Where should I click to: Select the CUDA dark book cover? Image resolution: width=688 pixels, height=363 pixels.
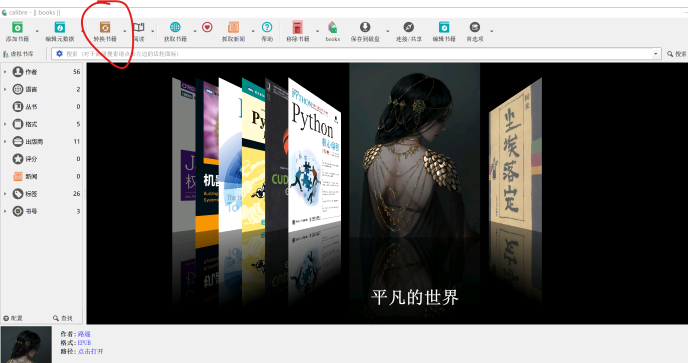(x=276, y=154)
